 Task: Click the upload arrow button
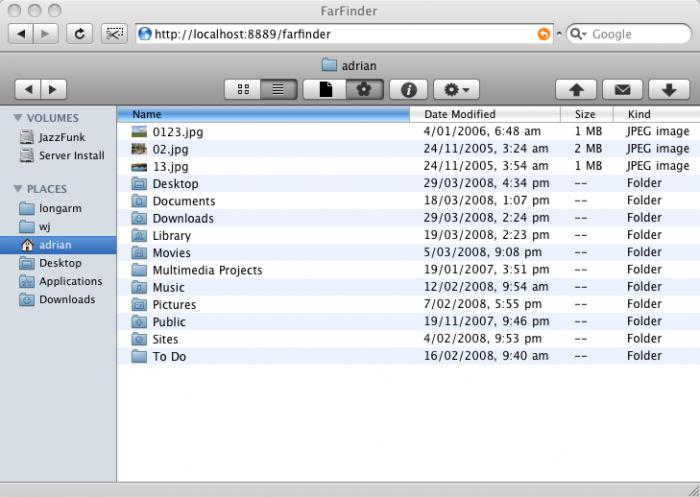tap(577, 90)
